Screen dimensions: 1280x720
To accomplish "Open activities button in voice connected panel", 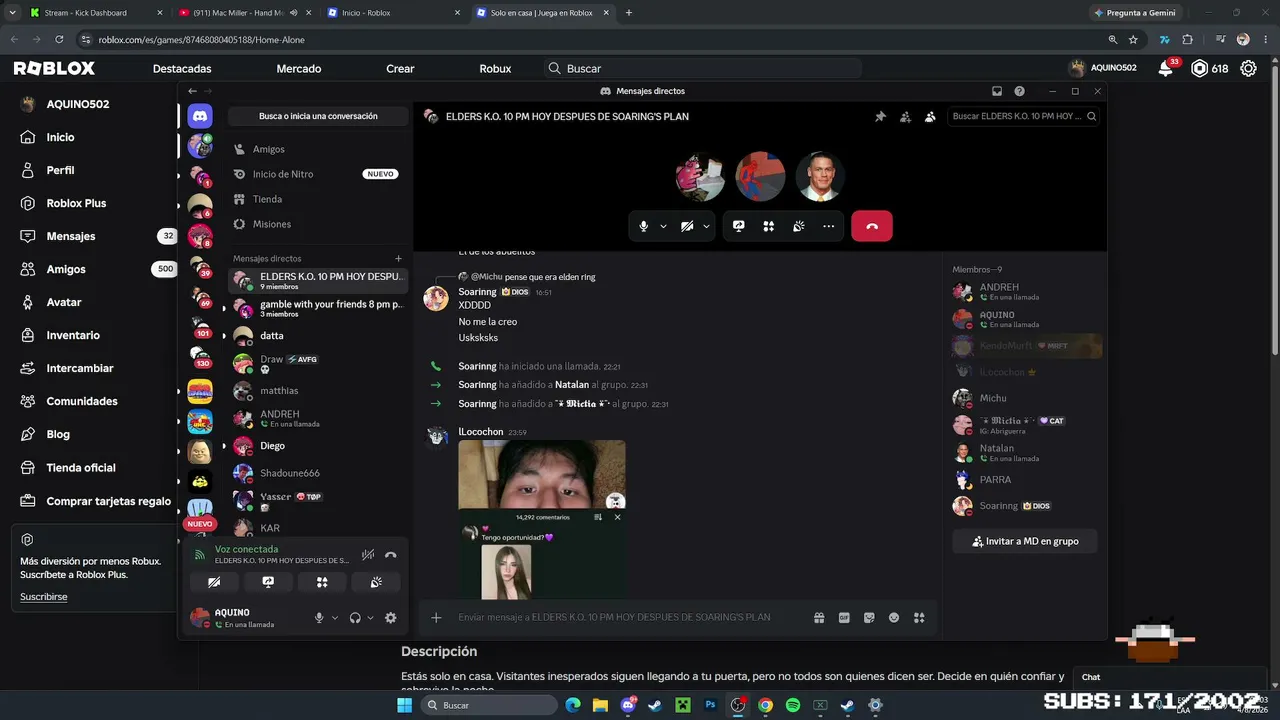I will (x=322, y=582).
